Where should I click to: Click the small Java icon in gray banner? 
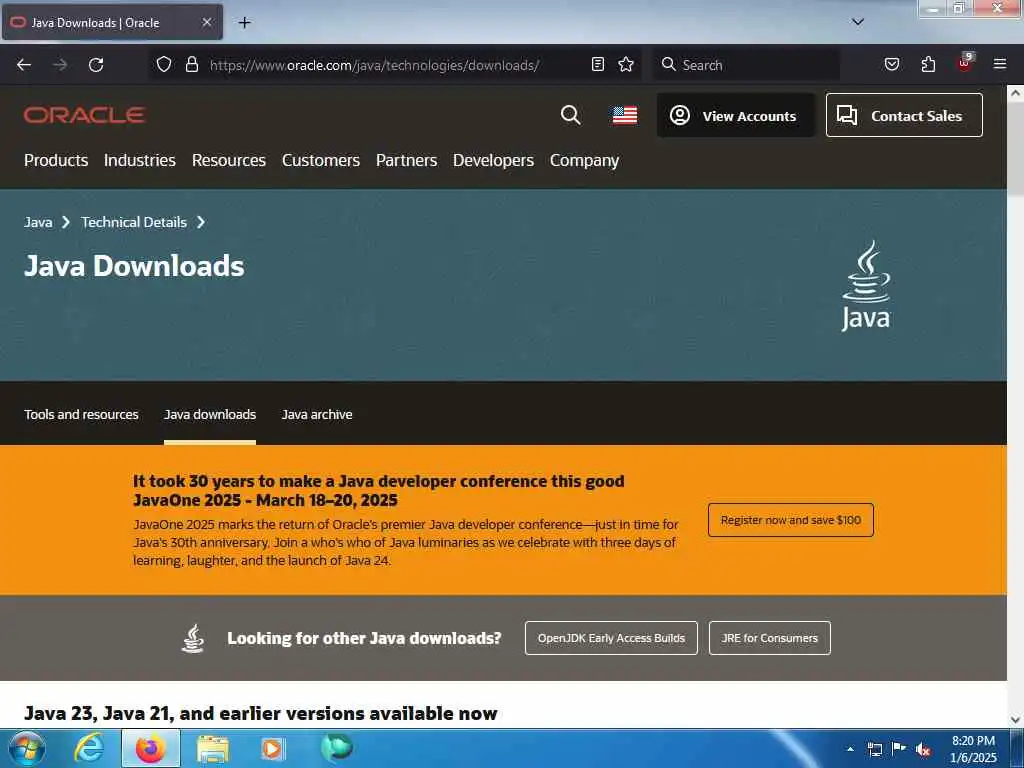point(193,638)
